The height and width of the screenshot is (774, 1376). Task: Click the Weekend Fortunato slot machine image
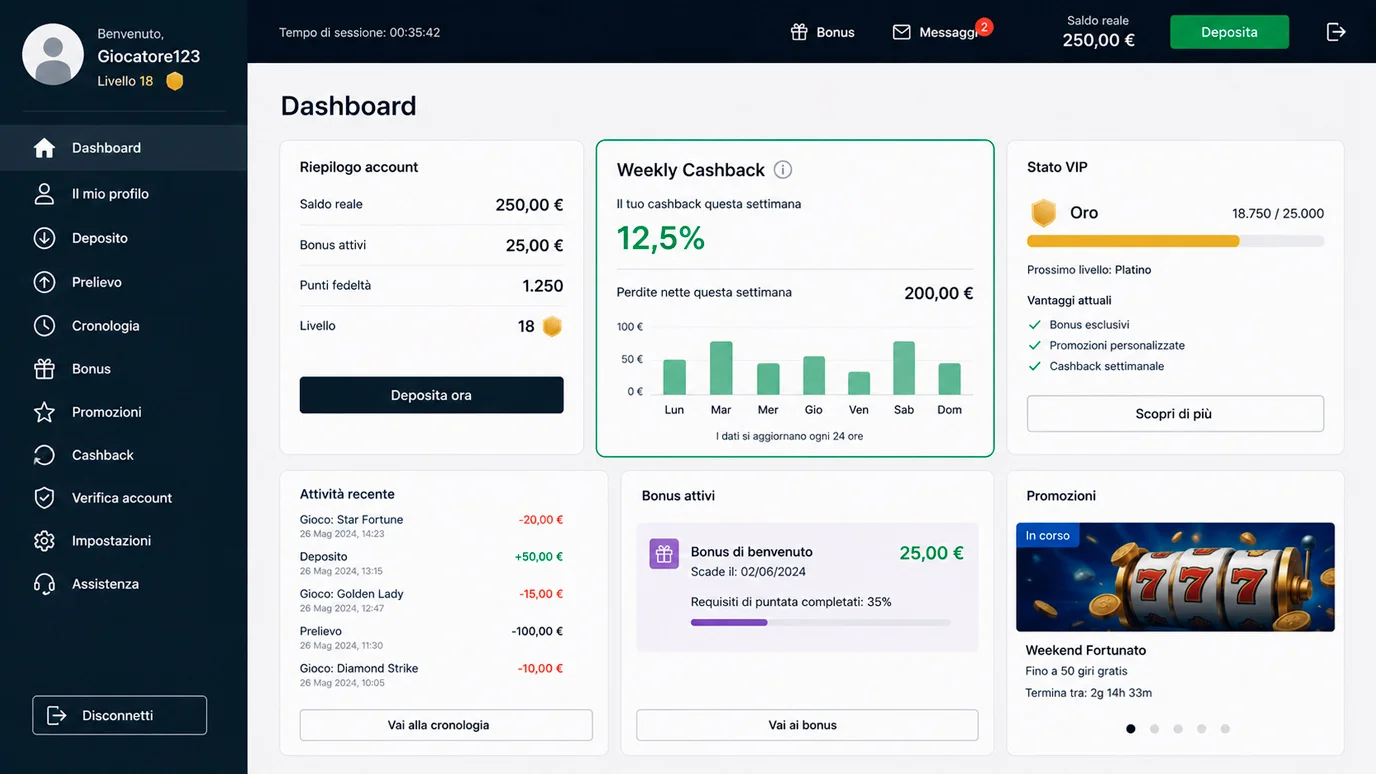(1175, 577)
